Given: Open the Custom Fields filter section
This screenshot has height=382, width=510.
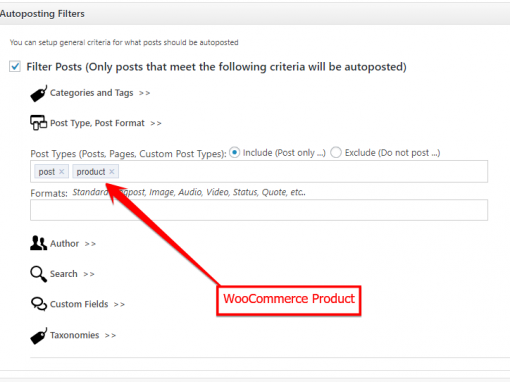Looking at the screenshot, I should [x=87, y=304].
